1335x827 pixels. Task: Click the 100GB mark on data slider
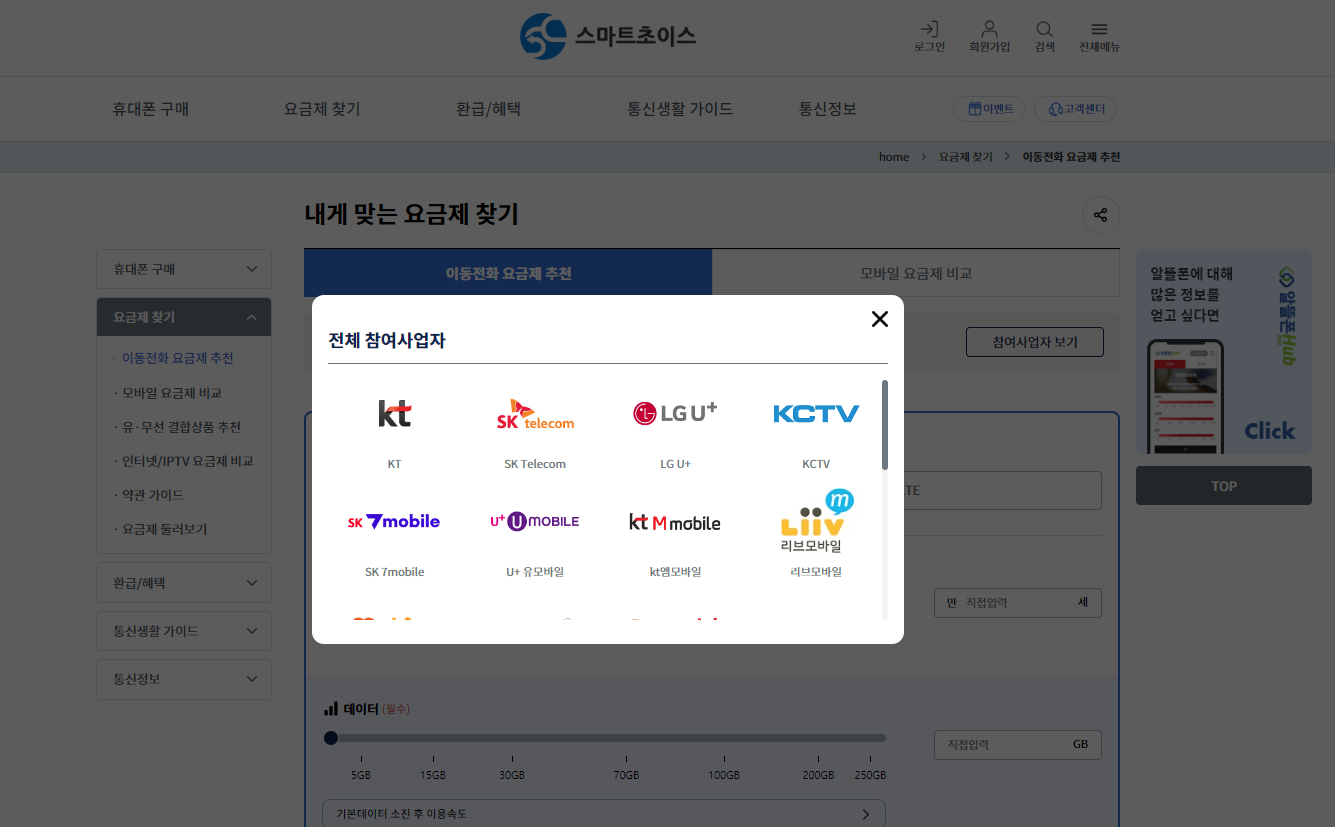[724, 775]
